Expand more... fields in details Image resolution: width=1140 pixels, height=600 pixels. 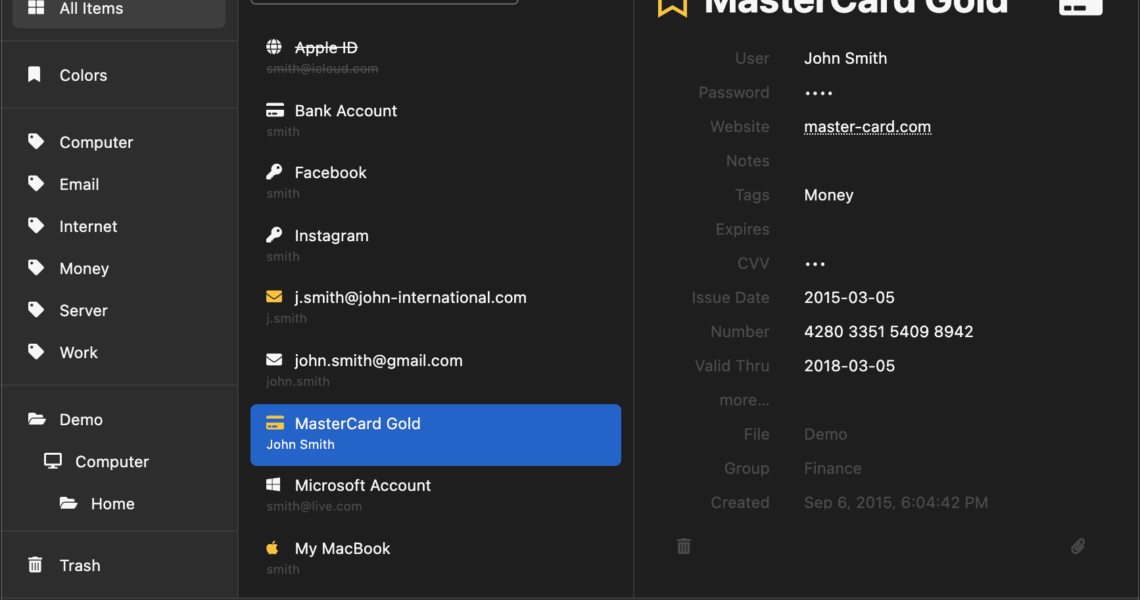(744, 400)
